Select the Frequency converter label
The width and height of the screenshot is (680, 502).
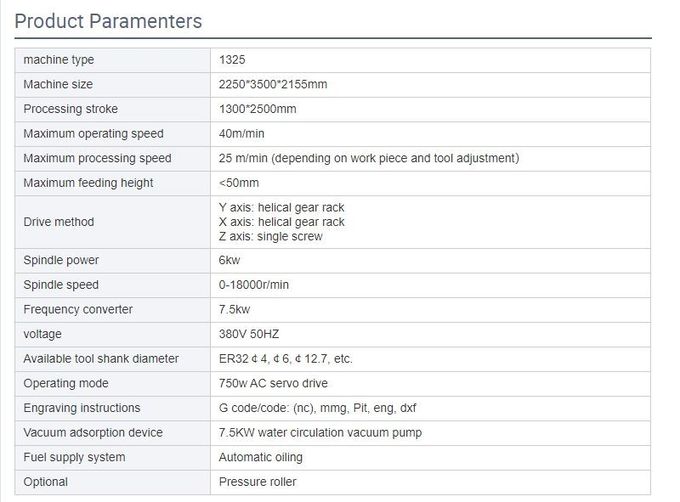click(x=78, y=310)
